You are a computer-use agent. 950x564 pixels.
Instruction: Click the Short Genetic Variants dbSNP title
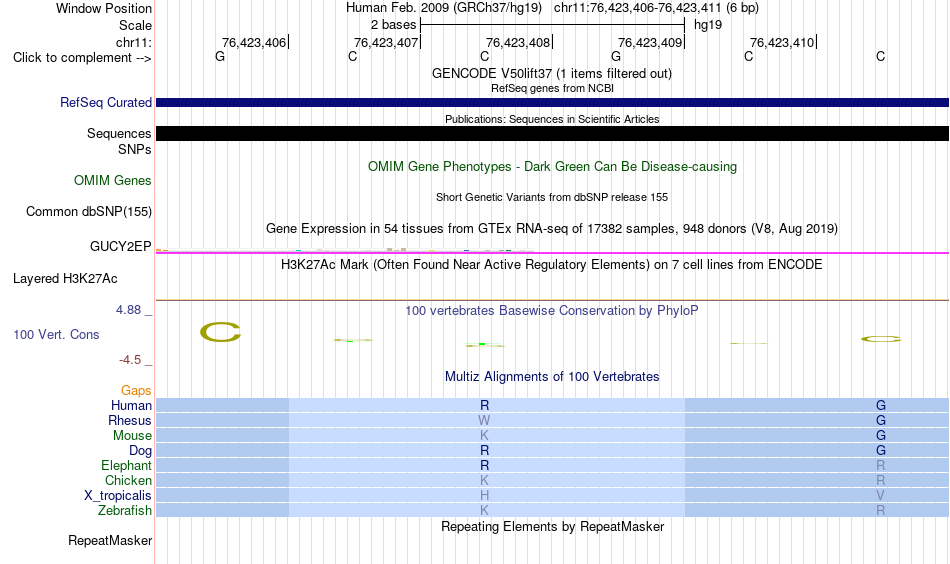[x=552, y=197]
